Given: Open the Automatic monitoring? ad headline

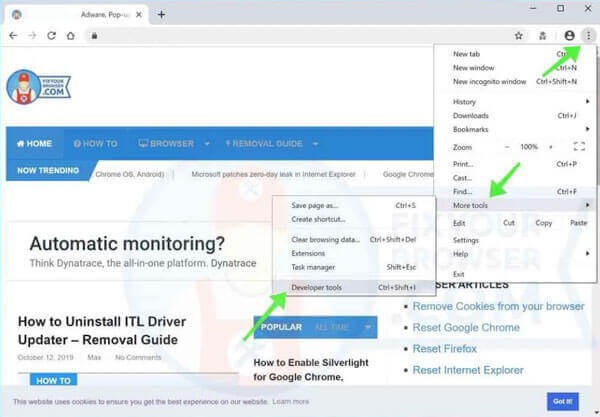Looking at the screenshot, I should 127,243.
